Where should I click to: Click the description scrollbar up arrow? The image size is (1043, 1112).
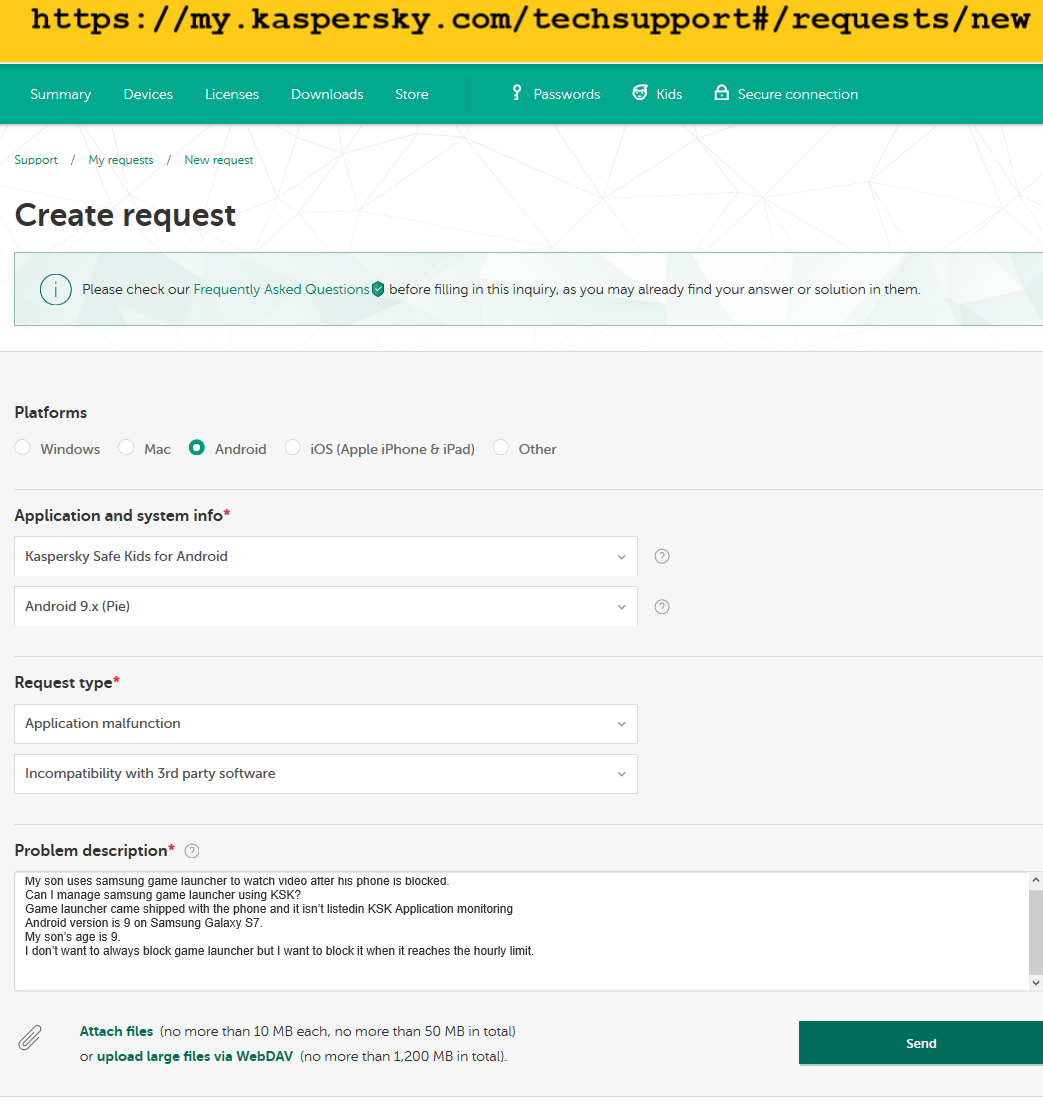[1036, 880]
